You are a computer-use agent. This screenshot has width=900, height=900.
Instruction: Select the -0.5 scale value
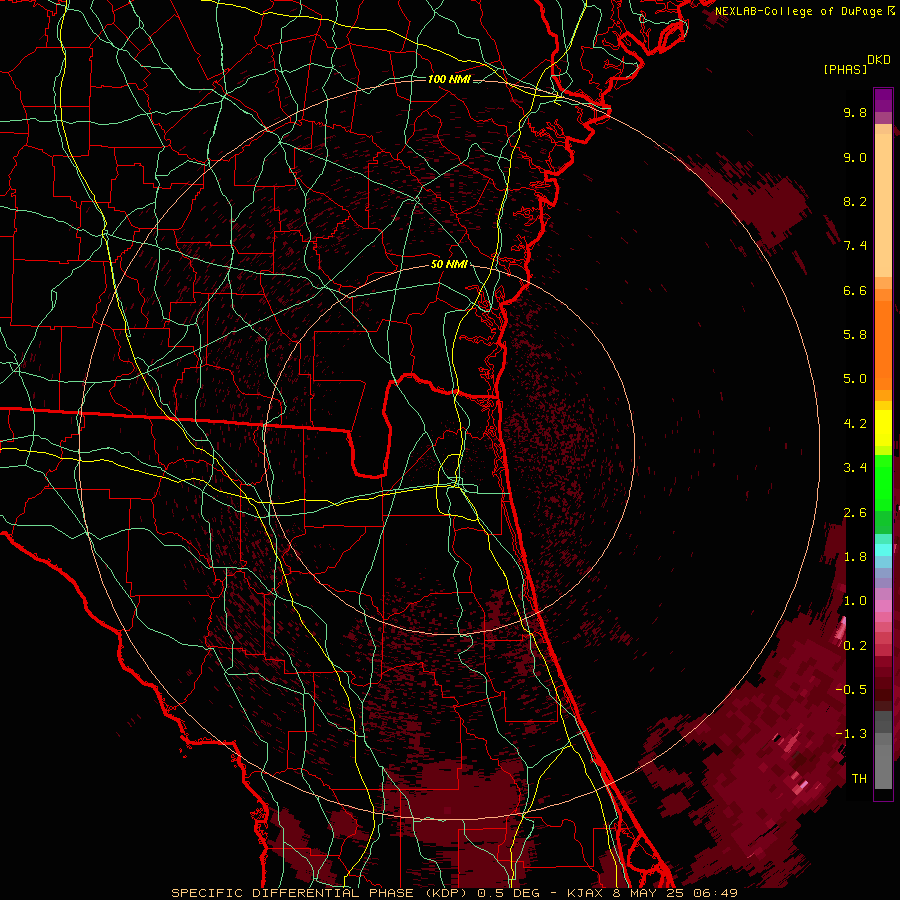pyautogui.click(x=851, y=690)
